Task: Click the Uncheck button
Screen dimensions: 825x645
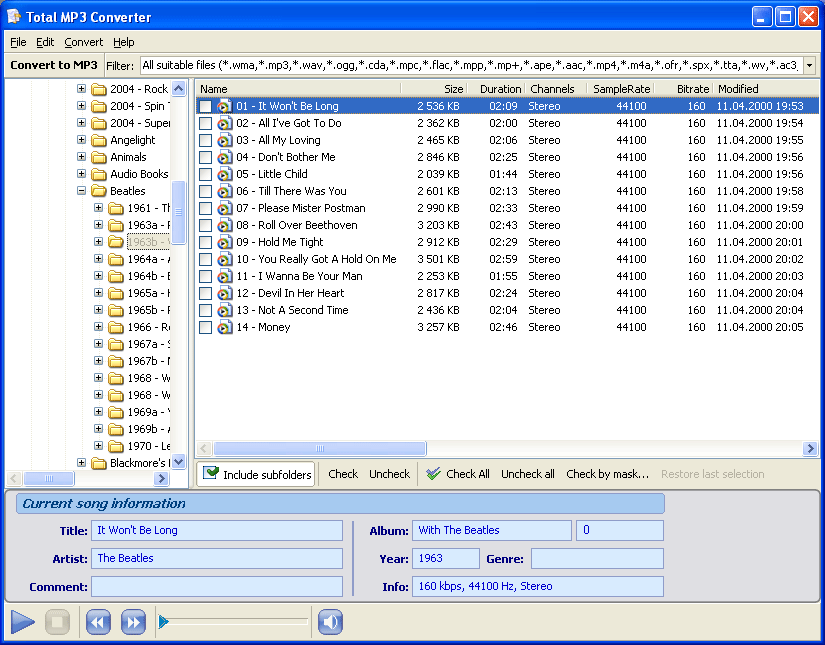Action: (x=389, y=474)
